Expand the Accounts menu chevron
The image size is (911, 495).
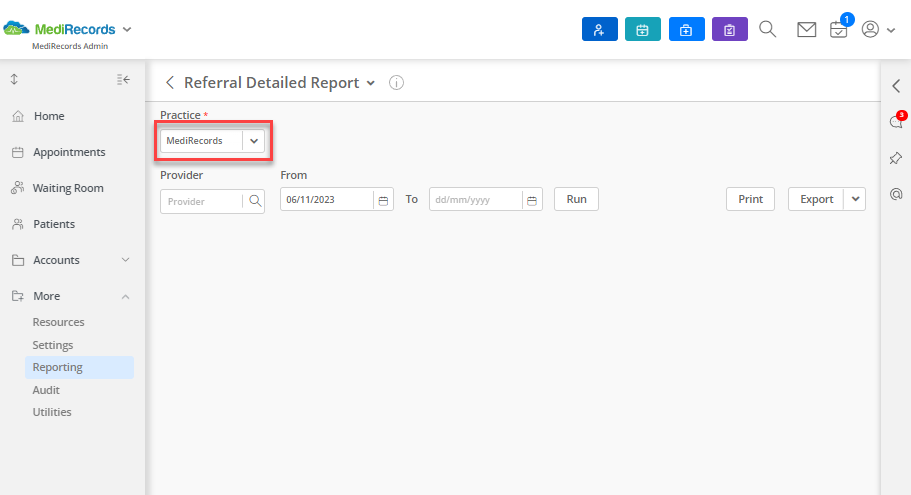[x=125, y=260]
